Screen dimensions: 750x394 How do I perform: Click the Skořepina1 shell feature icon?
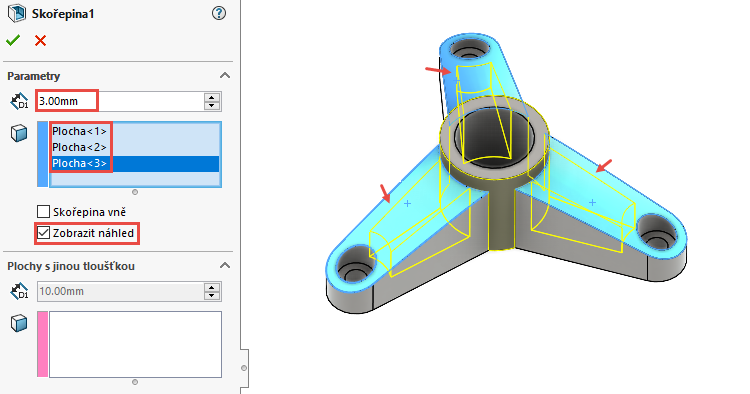coord(17,13)
